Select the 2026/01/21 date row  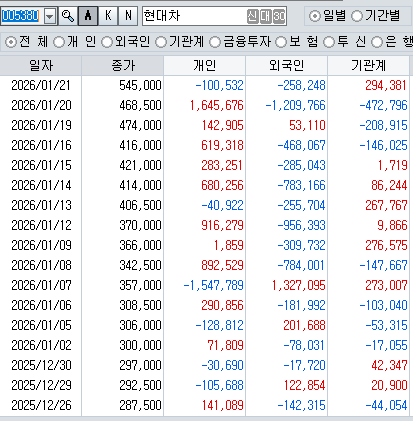(41, 86)
